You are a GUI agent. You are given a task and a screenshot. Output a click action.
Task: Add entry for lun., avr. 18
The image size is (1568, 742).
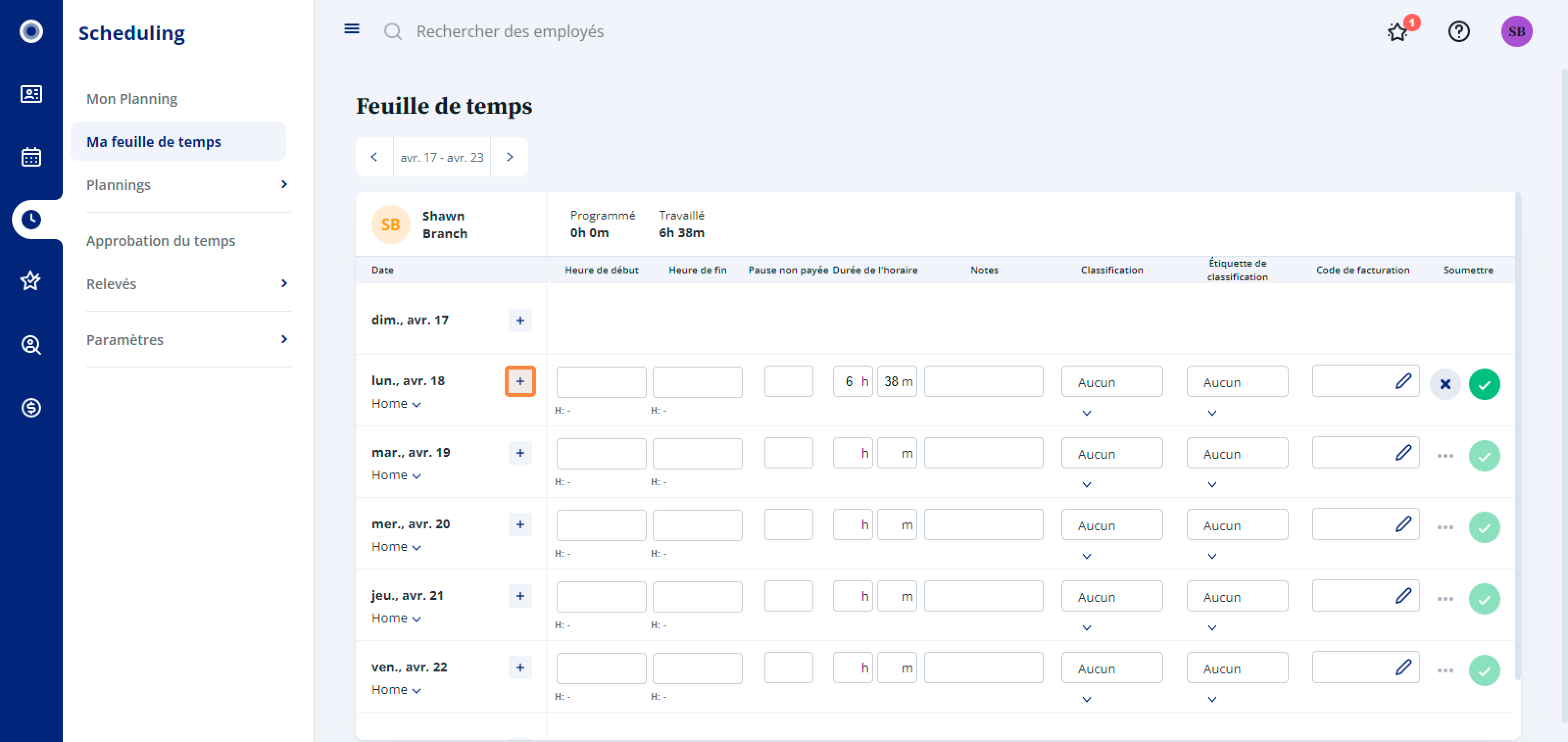click(x=520, y=381)
